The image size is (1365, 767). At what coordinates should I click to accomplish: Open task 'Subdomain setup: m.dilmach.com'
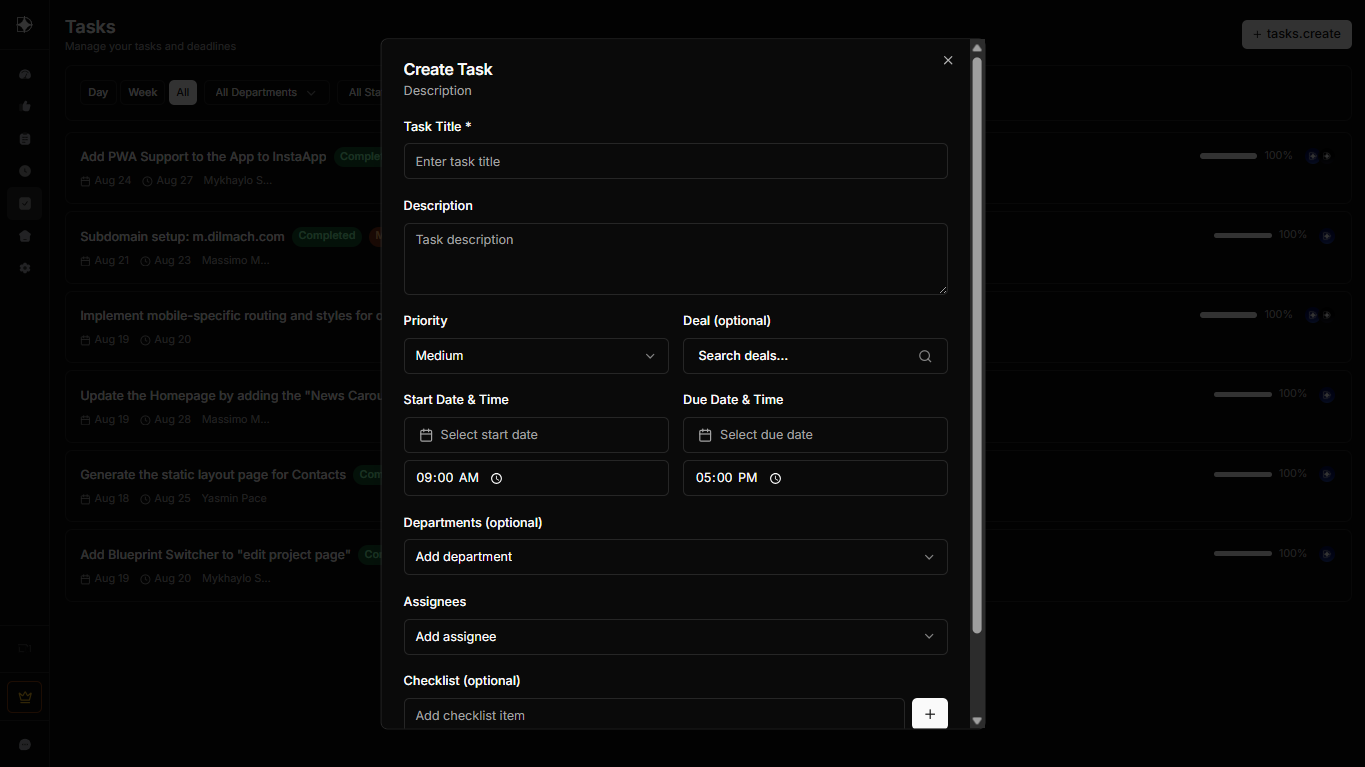click(182, 236)
